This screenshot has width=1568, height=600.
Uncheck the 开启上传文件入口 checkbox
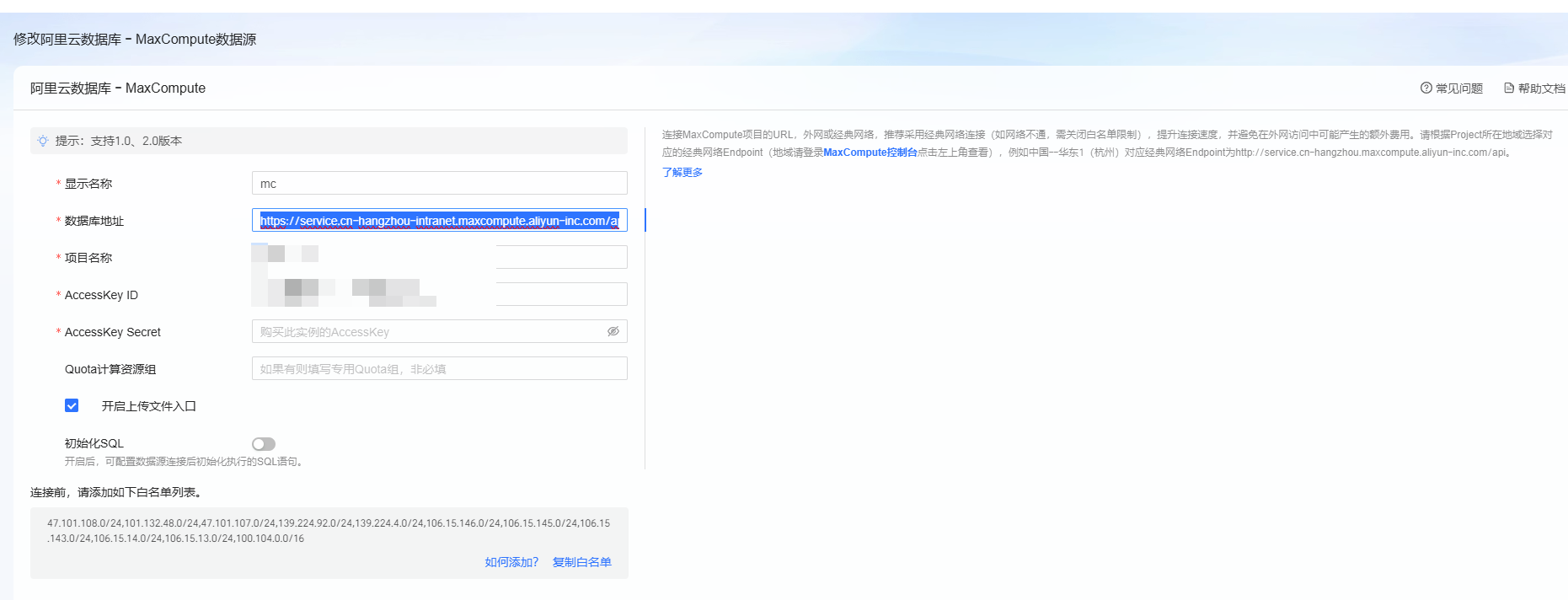click(x=72, y=405)
